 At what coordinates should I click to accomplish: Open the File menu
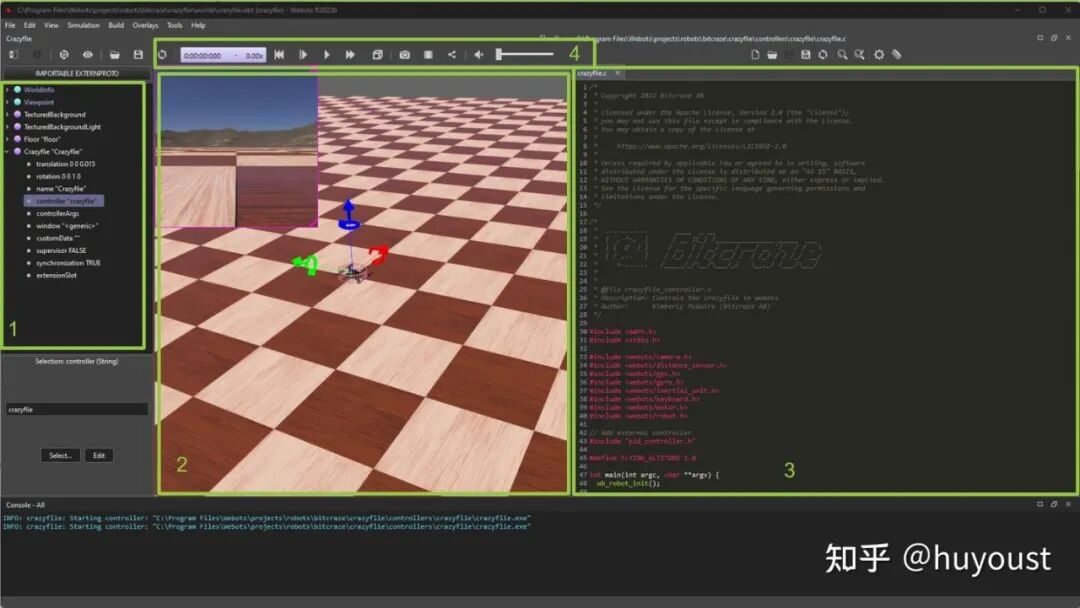click(10, 25)
